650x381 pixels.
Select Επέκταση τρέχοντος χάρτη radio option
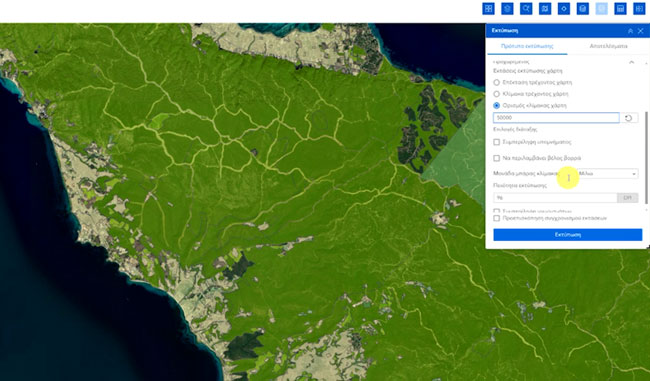click(496, 83)
